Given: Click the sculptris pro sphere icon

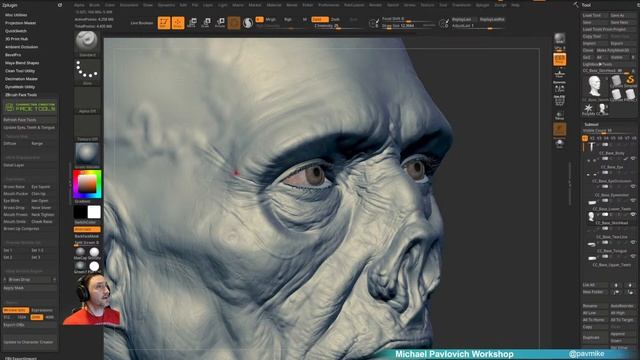Looking at the screenshot, I should click(248, 23).
